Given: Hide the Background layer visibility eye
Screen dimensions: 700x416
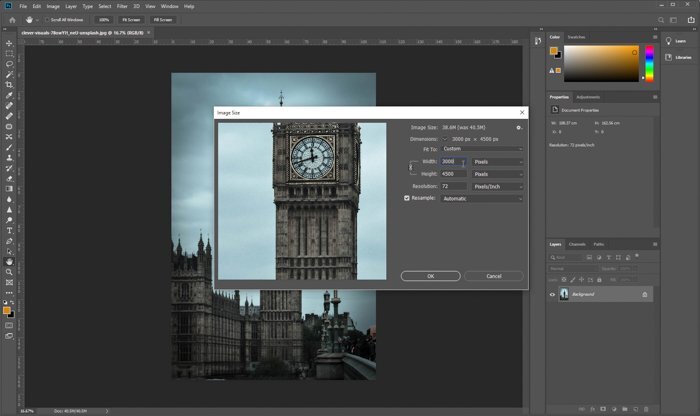Looking at the screenshot, I should 552,295.
